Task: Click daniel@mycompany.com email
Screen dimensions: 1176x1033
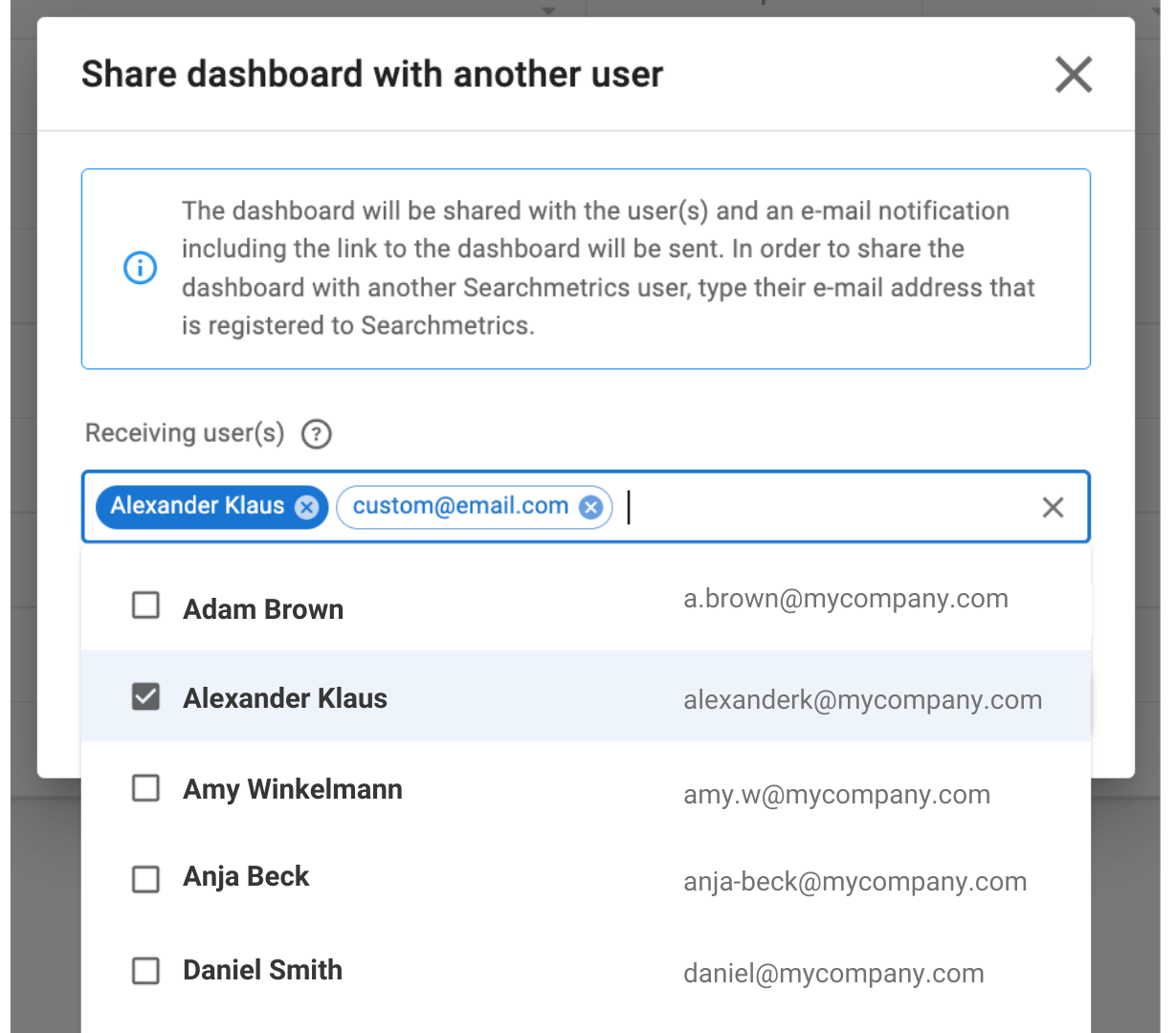Action: pyautogui.click(x=833, y=974)
